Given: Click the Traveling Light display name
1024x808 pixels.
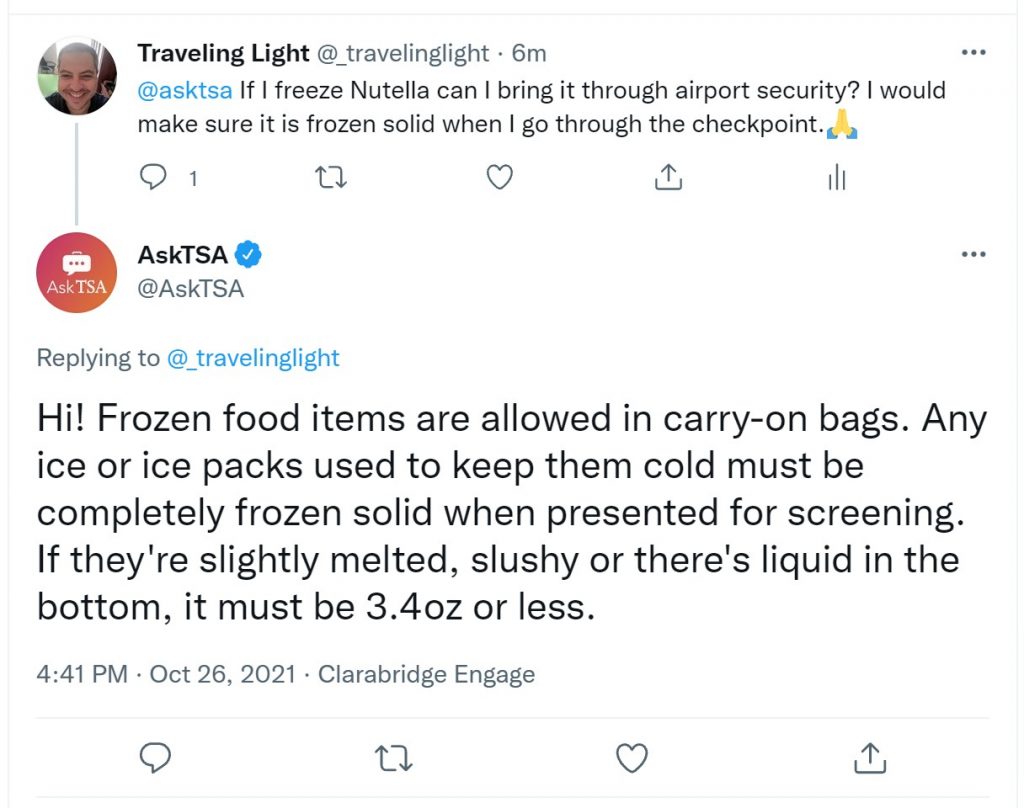Looking at the screenshot, I should 223,53.
